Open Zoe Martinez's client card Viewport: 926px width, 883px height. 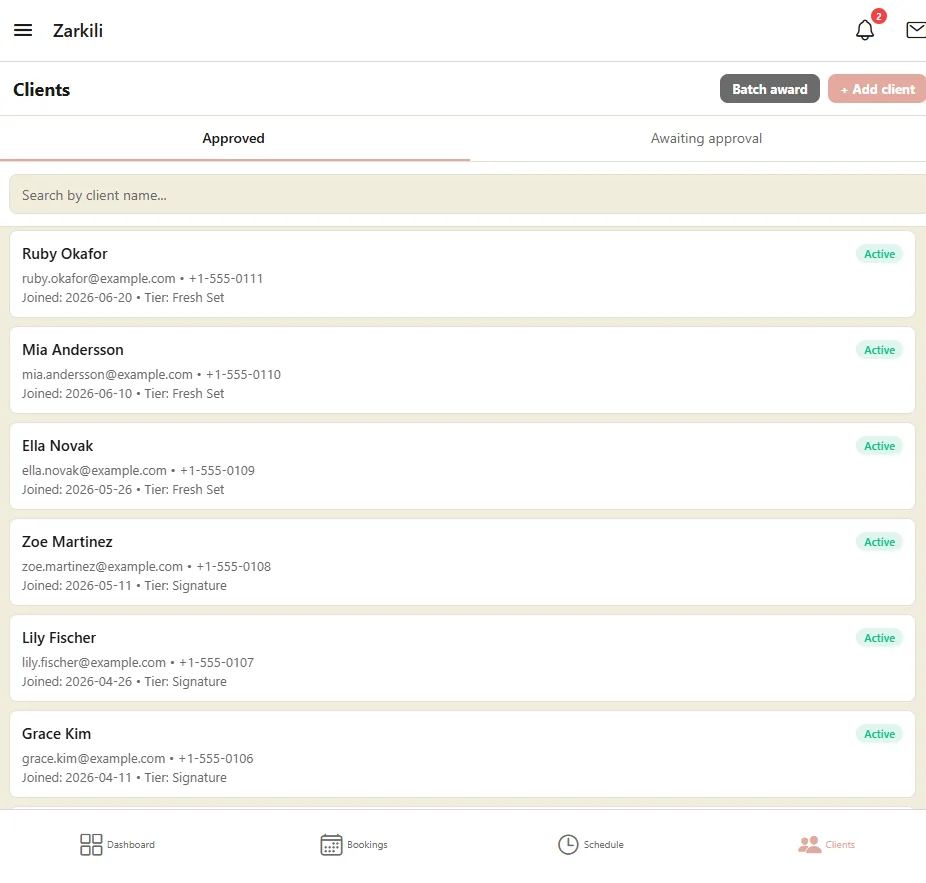click(x=462, y=562)
